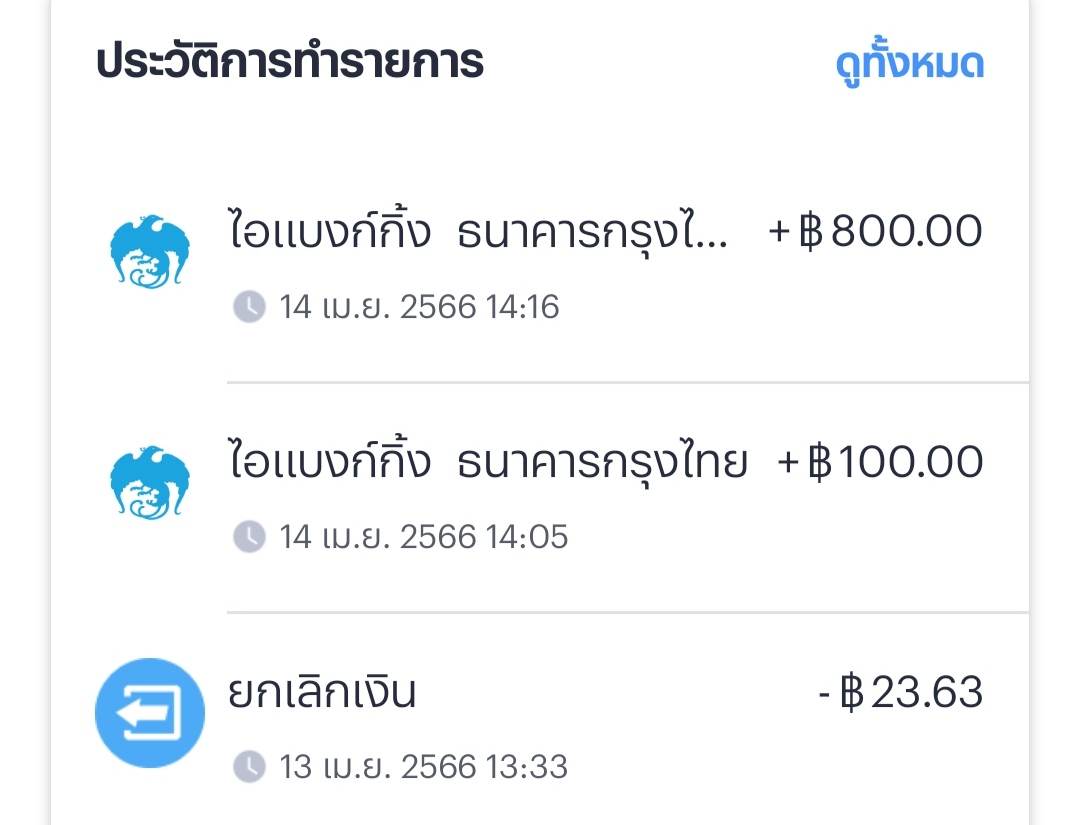
Task: Click the clock icon beside 14:05 timestamp
Action: point(249,536)
